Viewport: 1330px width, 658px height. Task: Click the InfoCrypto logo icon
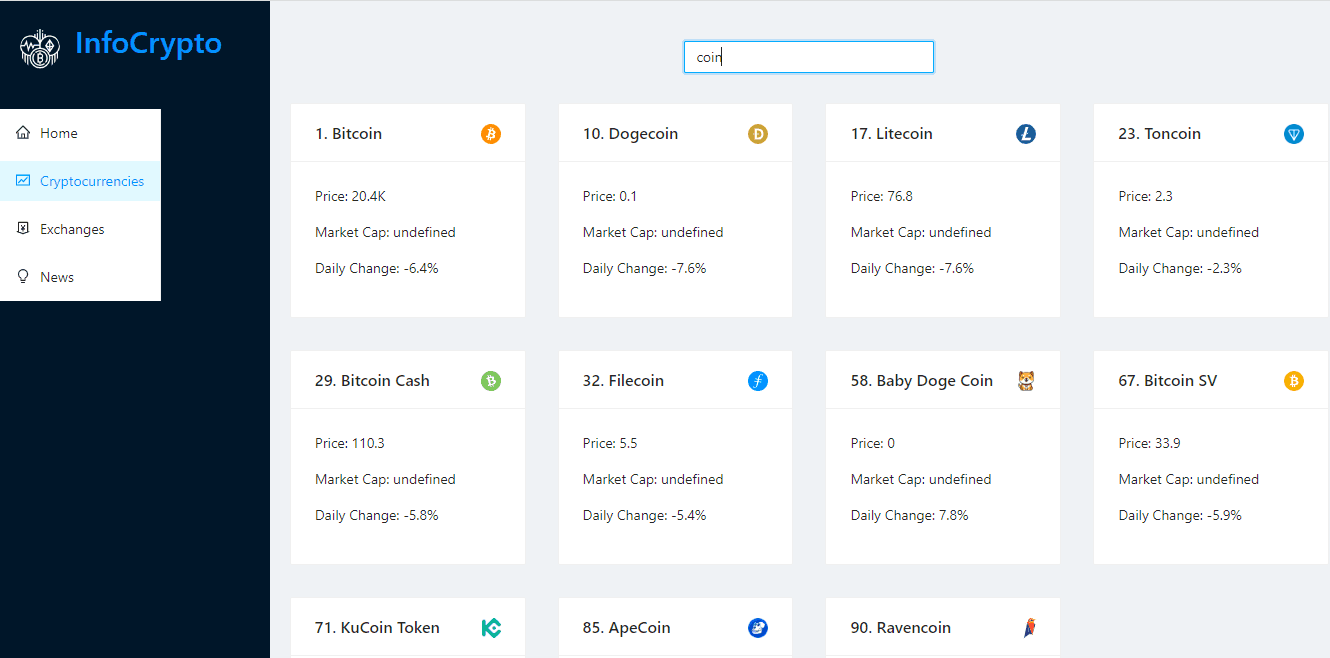40,48
